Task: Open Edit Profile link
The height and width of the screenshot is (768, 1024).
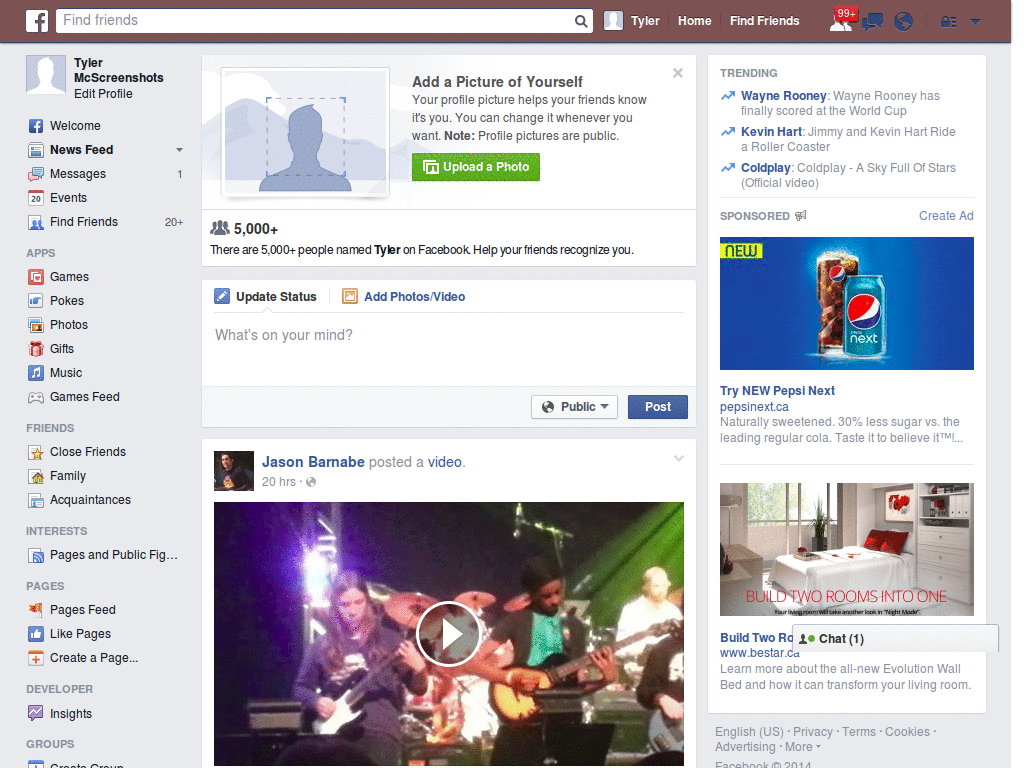Action: (x=103, y=94)
